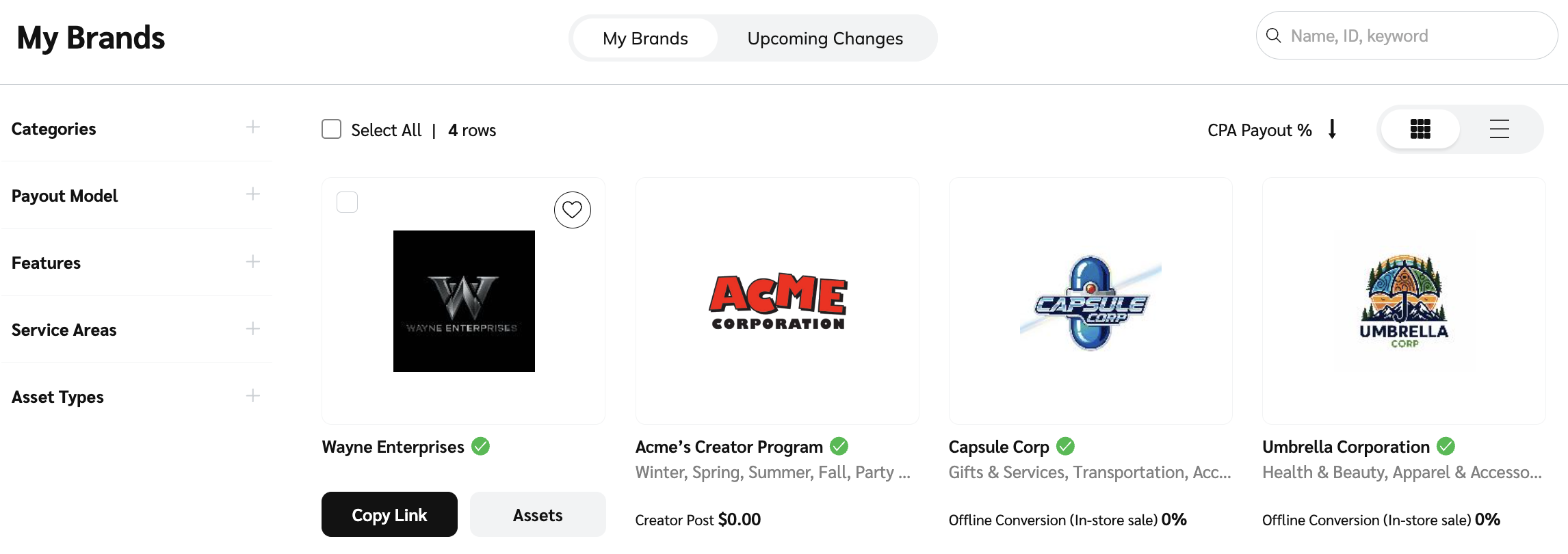This screenshot has height=554, width=1568.
Task: Click Wayne Enterprises verified checkmark badge
Action: (481, 447)
